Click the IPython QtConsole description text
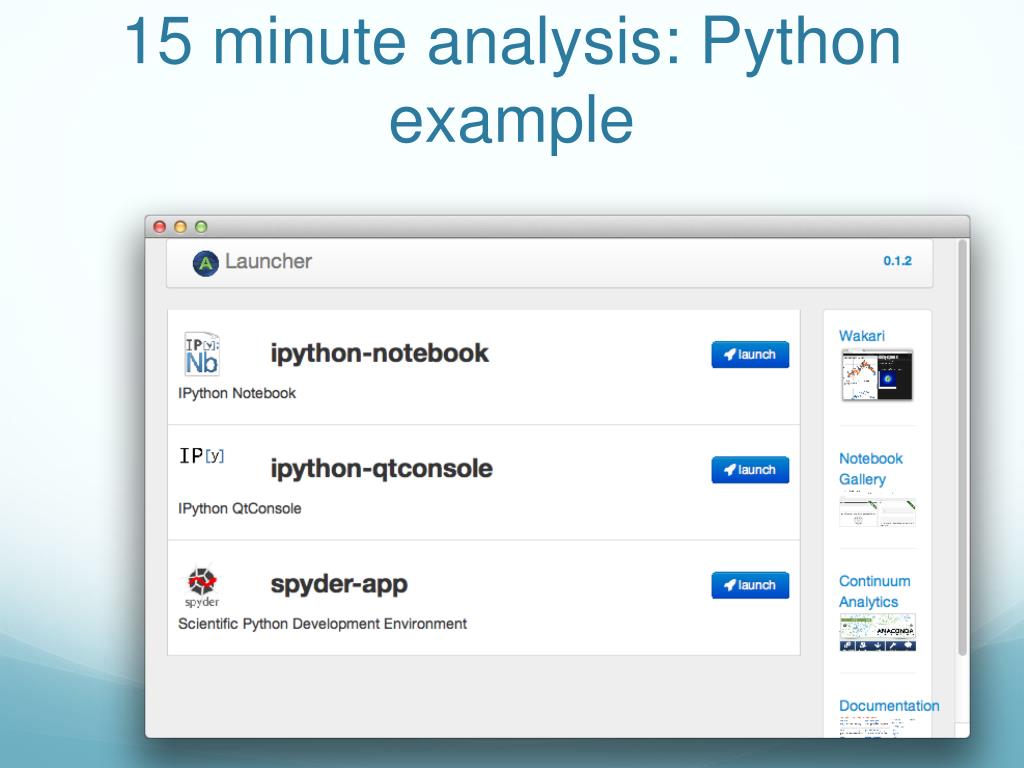This screenshot has width=1024, height=768. click(x=240, y=509)
